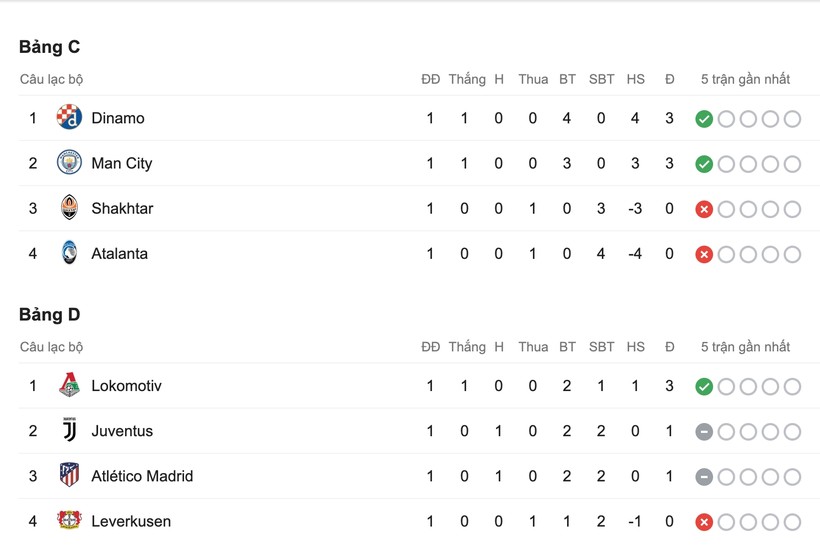The image size is (820, 553).
Task: Click the Dinamo club crest icon
Action: click(69, 118)
